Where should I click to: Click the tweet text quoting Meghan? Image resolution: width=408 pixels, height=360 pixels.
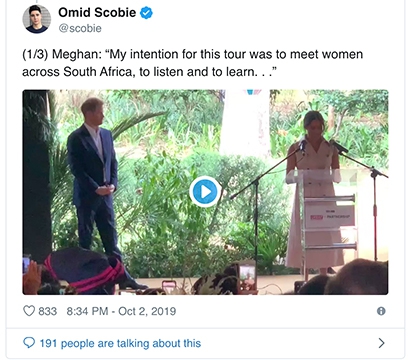coord(192,63)
